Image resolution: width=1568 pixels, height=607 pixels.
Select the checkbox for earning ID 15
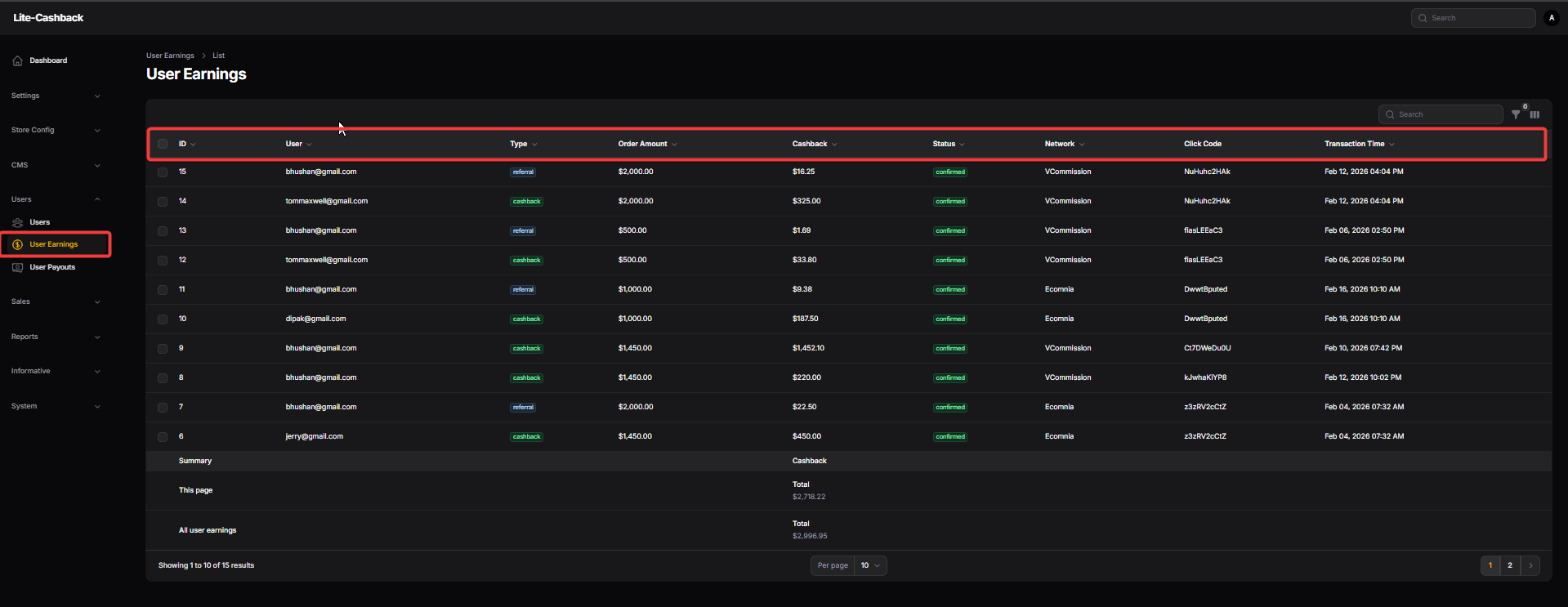[x=163, y=172]
